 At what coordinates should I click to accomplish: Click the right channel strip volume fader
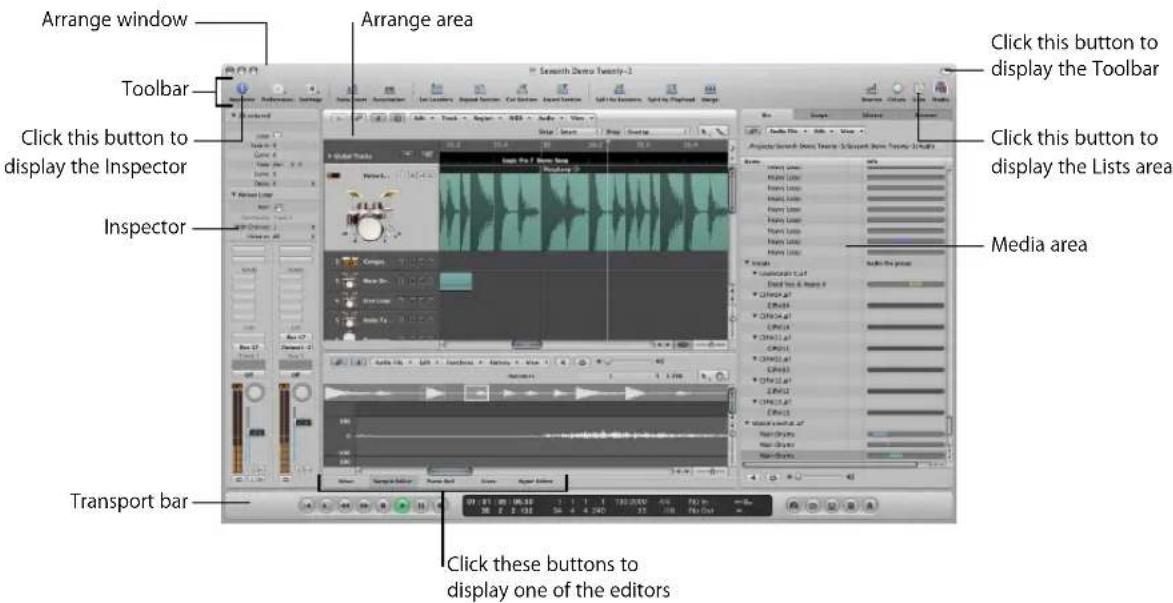click(x=302, y=424)
